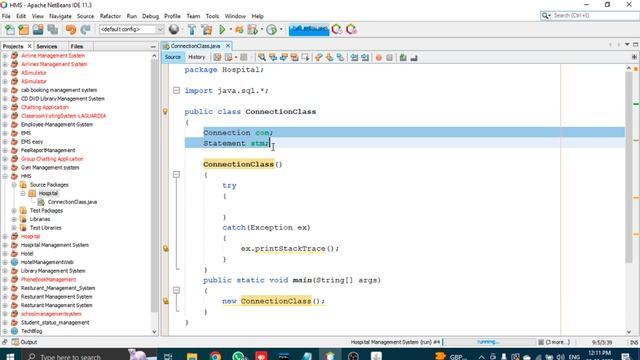Click the Redo arrow icon
Screen dimensions: 640x360
85,29
